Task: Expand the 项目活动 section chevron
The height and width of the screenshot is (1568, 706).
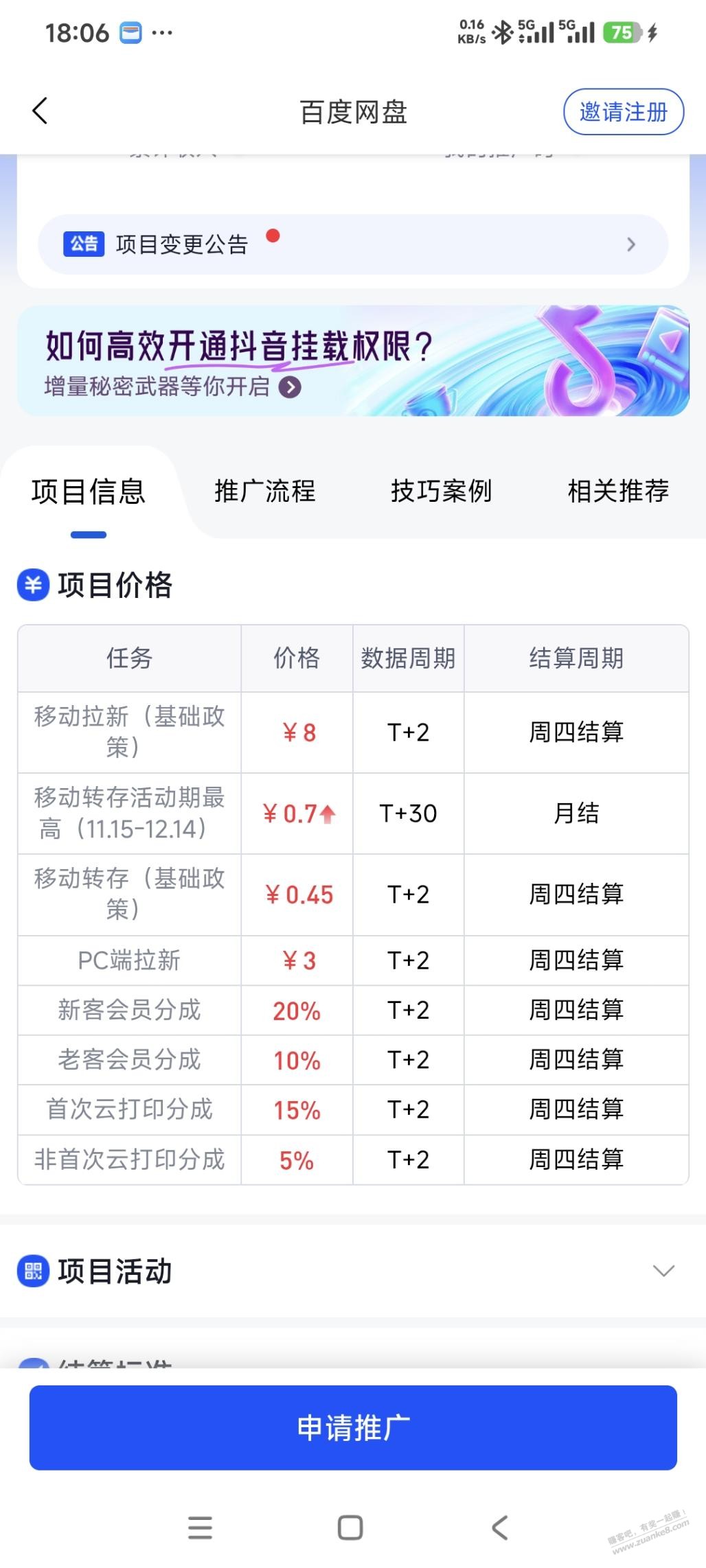Action: pos(663,1271)
